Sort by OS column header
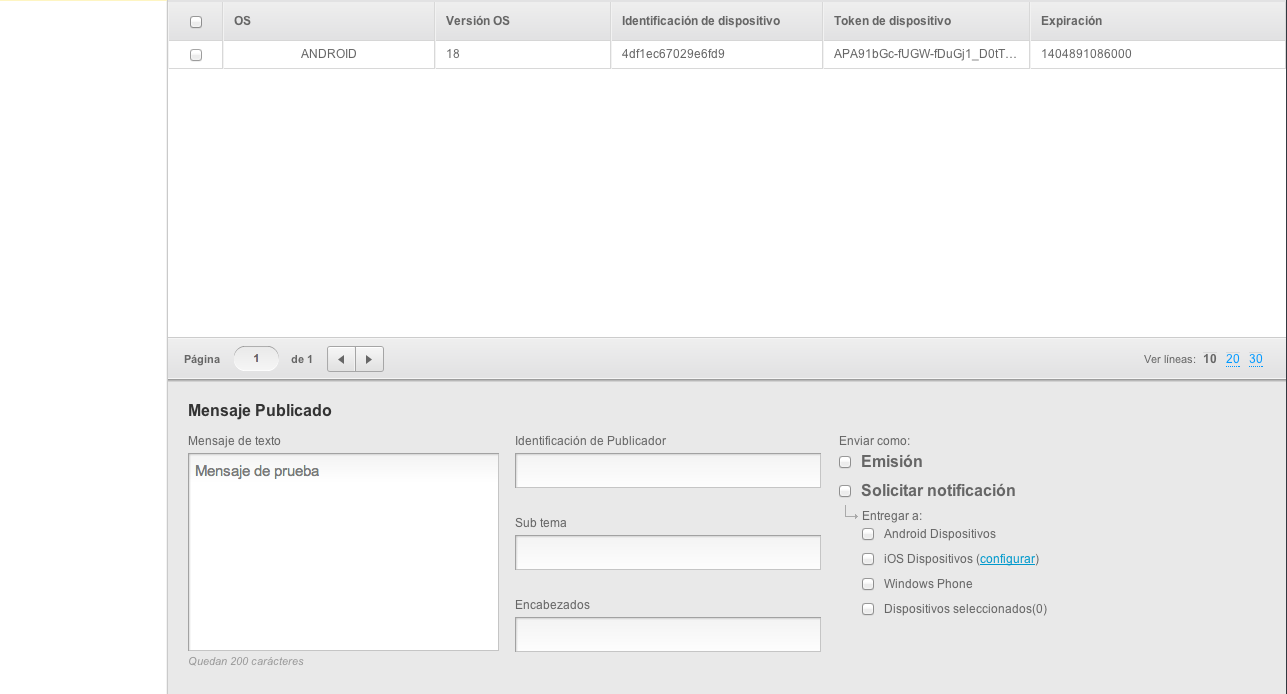 (x=329, y=21)
